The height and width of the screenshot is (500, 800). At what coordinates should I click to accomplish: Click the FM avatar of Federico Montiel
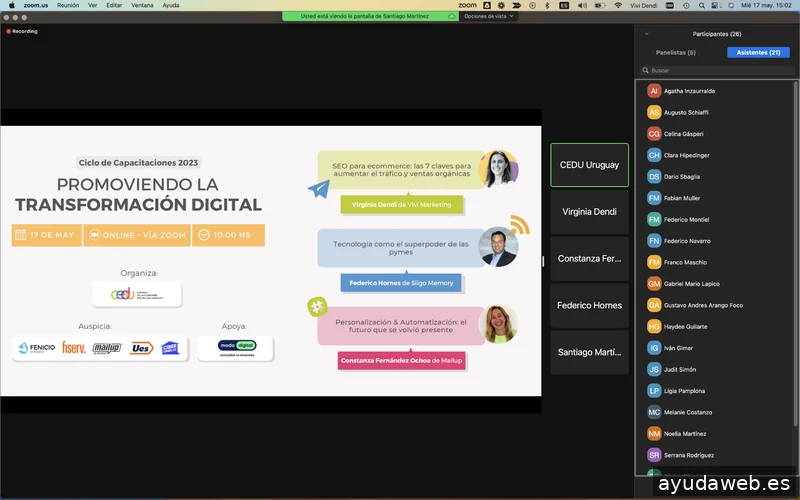654,219
